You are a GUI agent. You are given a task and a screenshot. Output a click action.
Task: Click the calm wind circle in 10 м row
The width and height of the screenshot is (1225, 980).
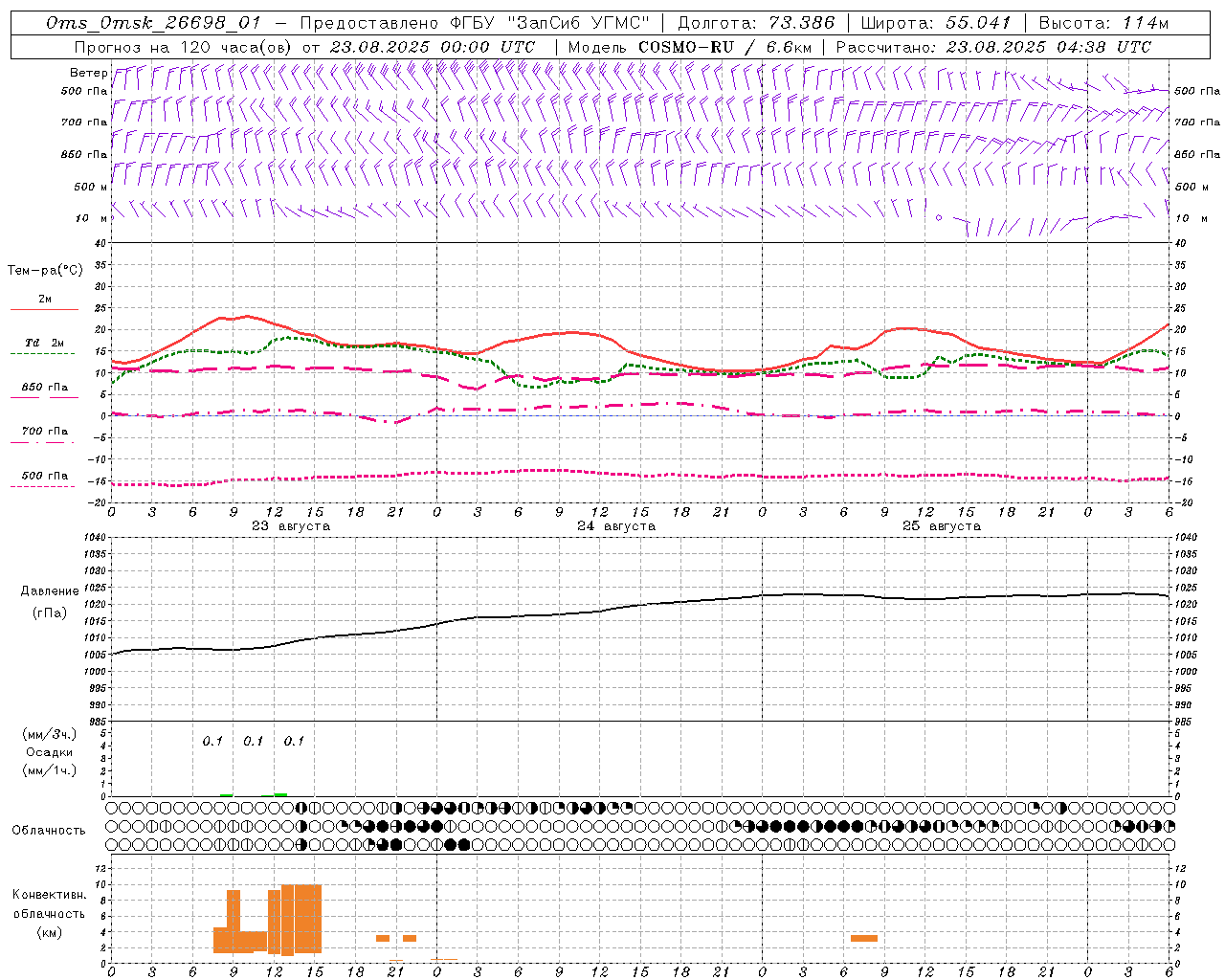coord(939,218)
